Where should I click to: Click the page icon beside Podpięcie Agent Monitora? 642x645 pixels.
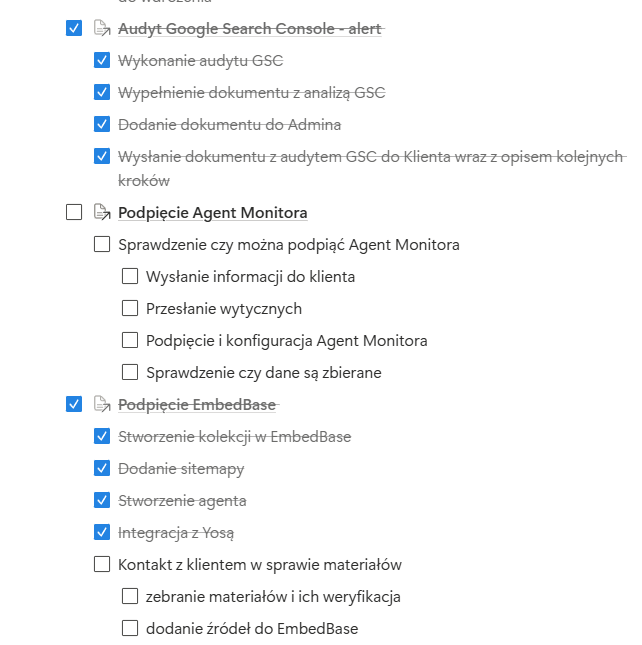pyautogui.click(x=101, y=212)
